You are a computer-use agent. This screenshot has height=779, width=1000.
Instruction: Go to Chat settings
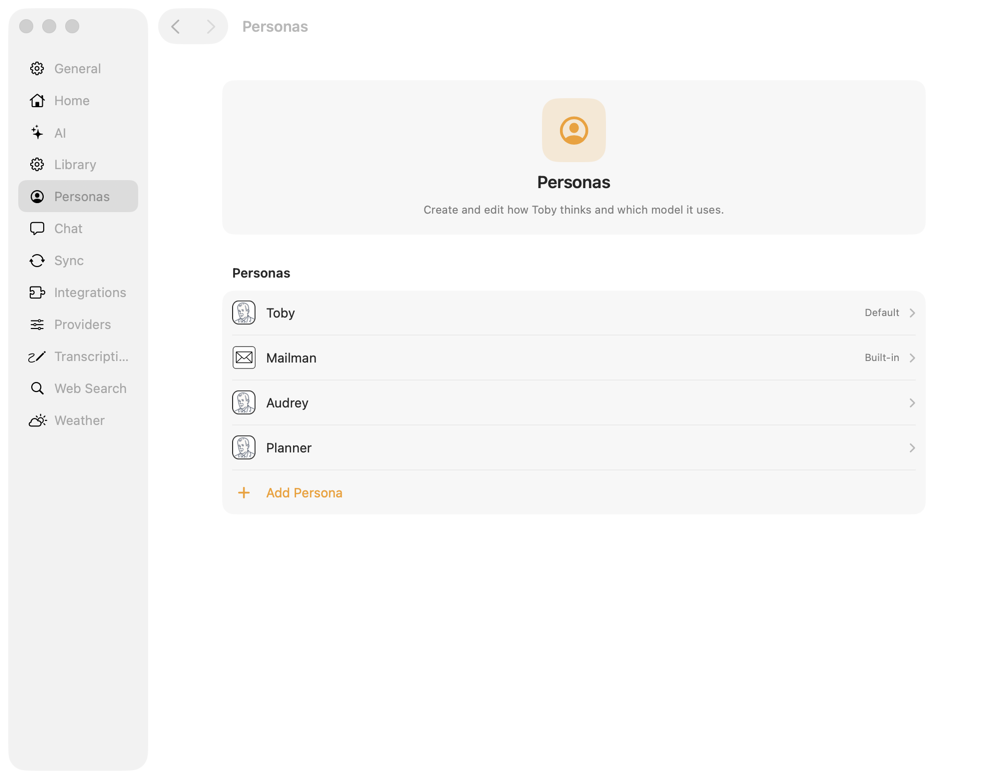[x=78, y=228]
